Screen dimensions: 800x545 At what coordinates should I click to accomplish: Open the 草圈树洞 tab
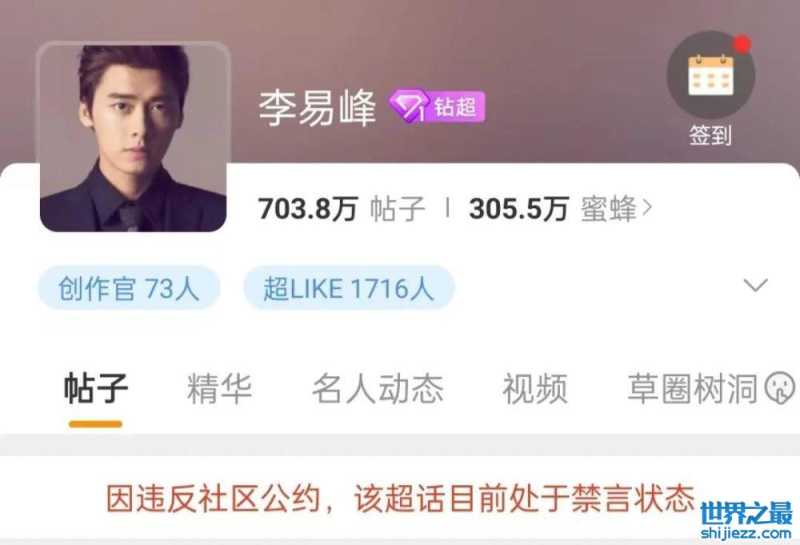pyautogui.click(x=692, y=389)
